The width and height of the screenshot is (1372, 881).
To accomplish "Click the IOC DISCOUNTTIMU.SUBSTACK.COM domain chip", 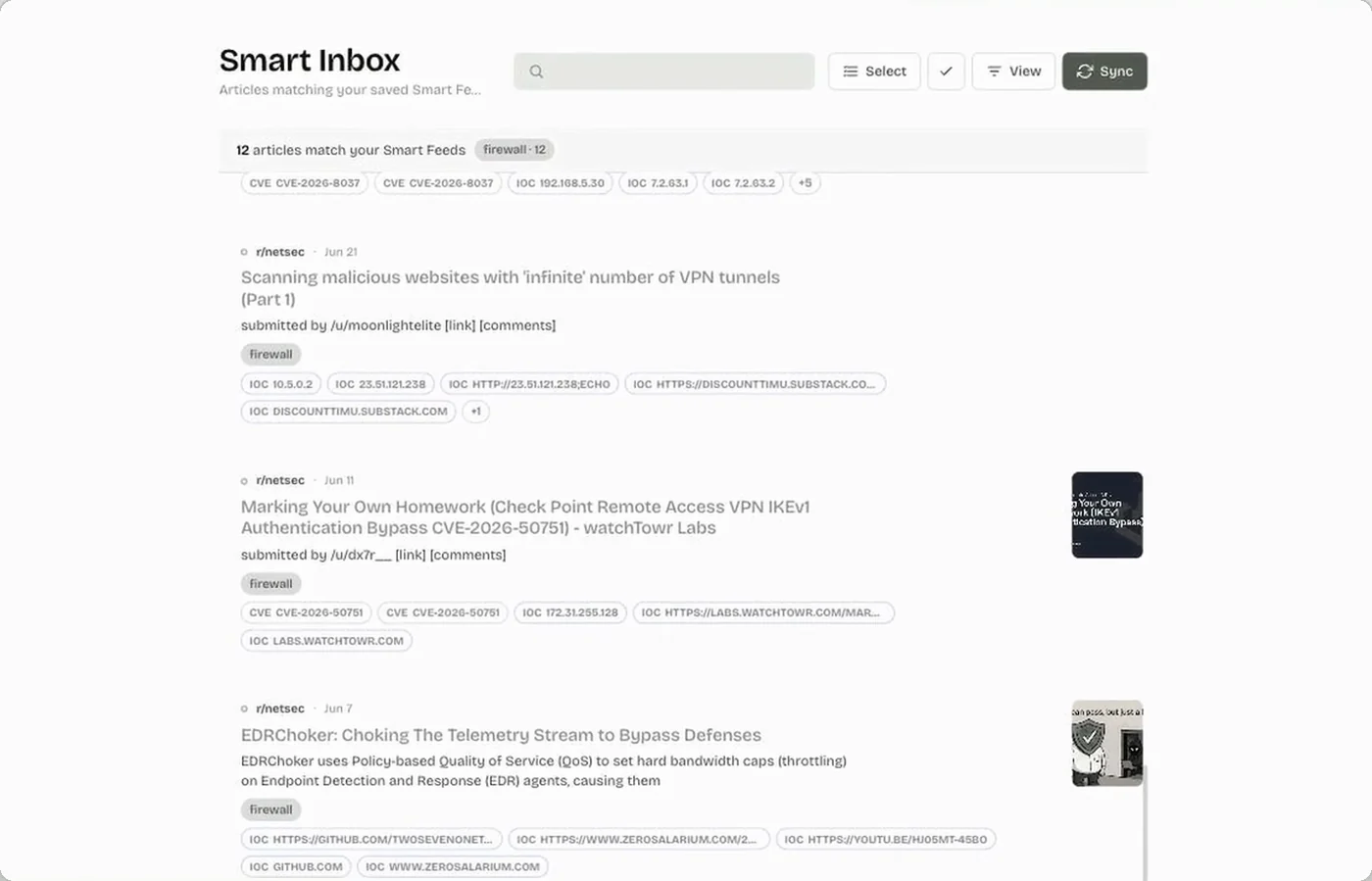I will pos(348,412).
